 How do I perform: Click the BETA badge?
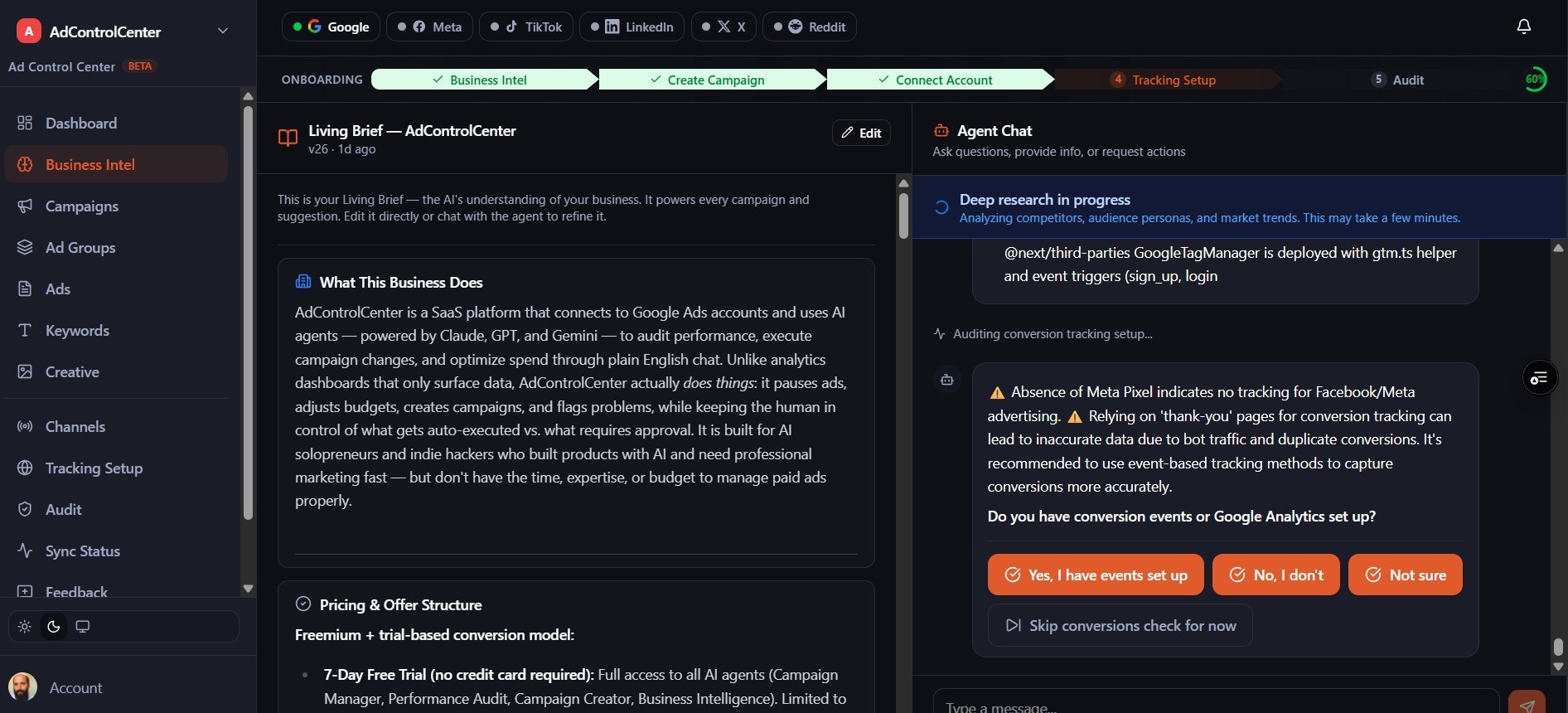pos(140,66)
